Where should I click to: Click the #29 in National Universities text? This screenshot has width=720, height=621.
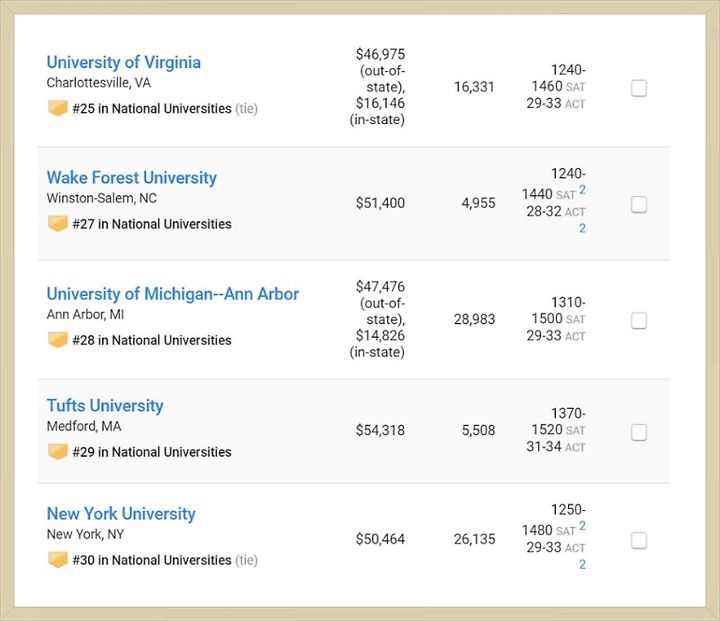point(152,452)
